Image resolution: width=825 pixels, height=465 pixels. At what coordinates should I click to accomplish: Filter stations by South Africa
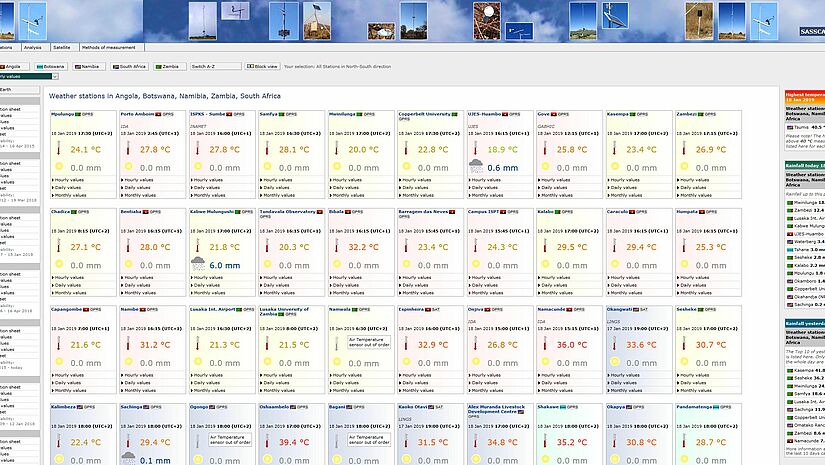point(129,67)
